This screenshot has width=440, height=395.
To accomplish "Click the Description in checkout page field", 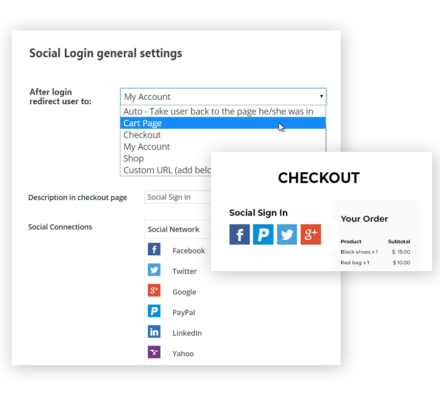I will pos(178,197).
